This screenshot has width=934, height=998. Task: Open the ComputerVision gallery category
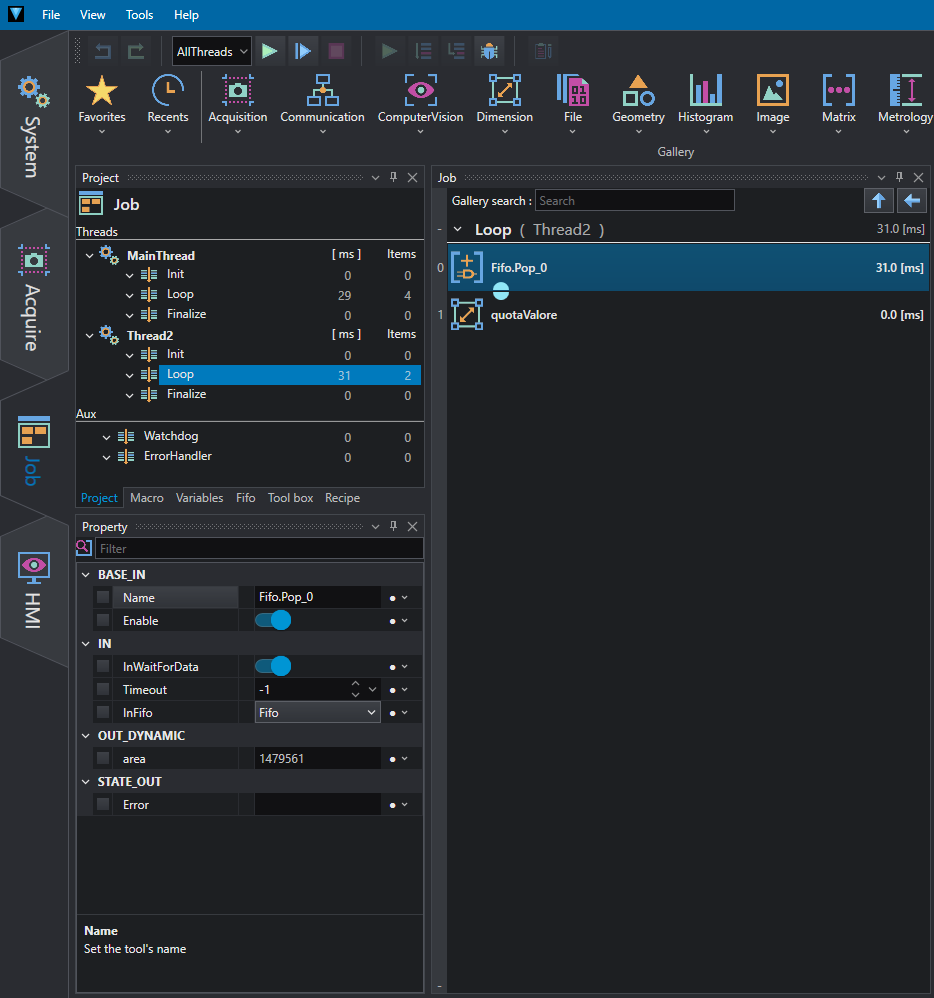click(420, 102)
